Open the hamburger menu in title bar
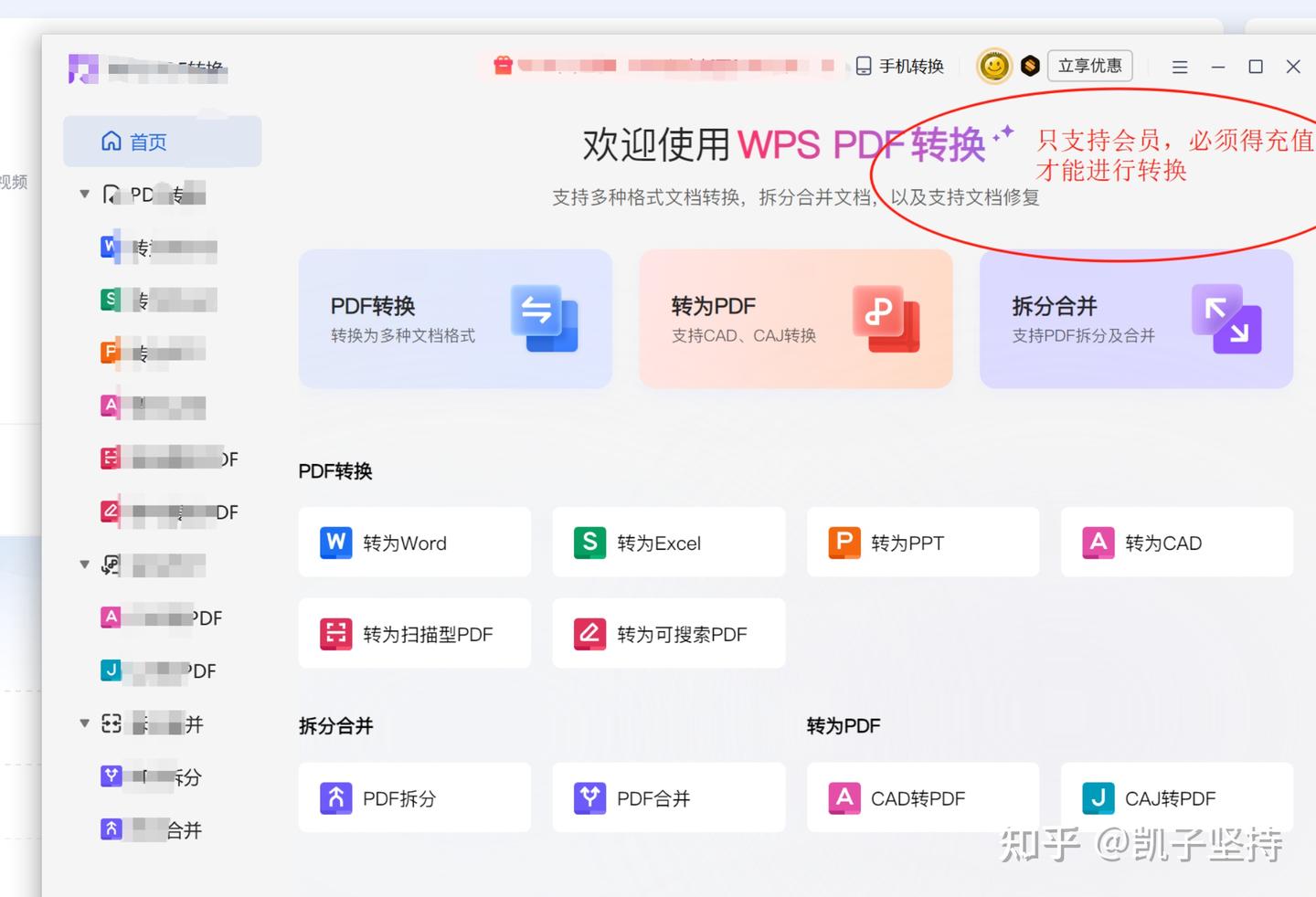1316x897 pixels. click(1179, 66)
